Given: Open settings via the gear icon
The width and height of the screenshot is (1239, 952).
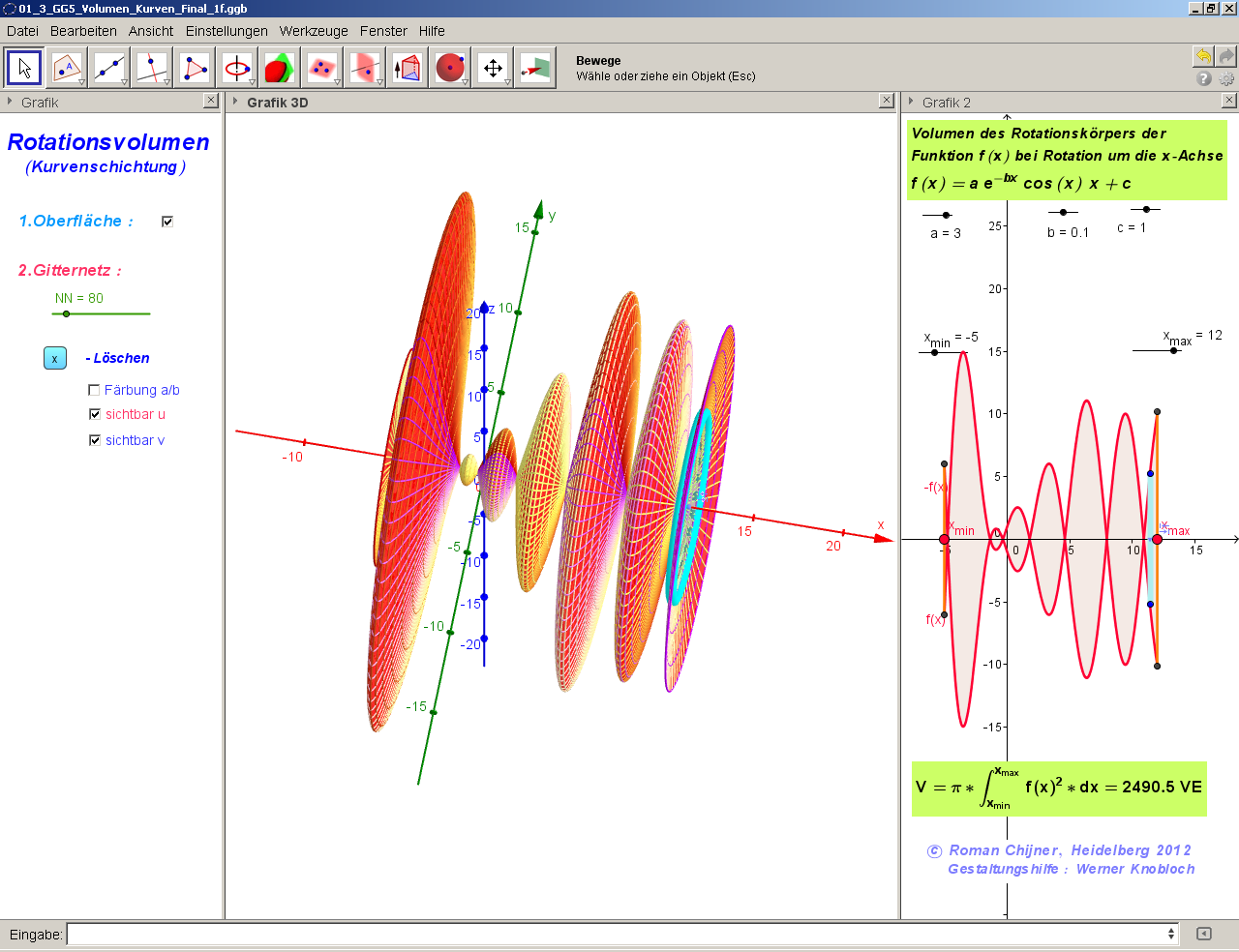Looking at the screenshot, I should 1226,79.
